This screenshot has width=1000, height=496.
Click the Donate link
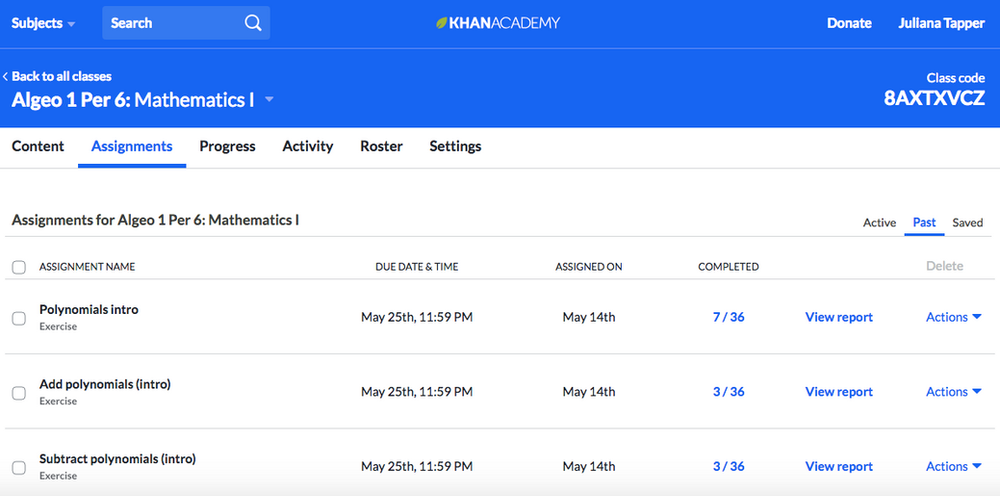pyautogui.click(x=849, y=23)
